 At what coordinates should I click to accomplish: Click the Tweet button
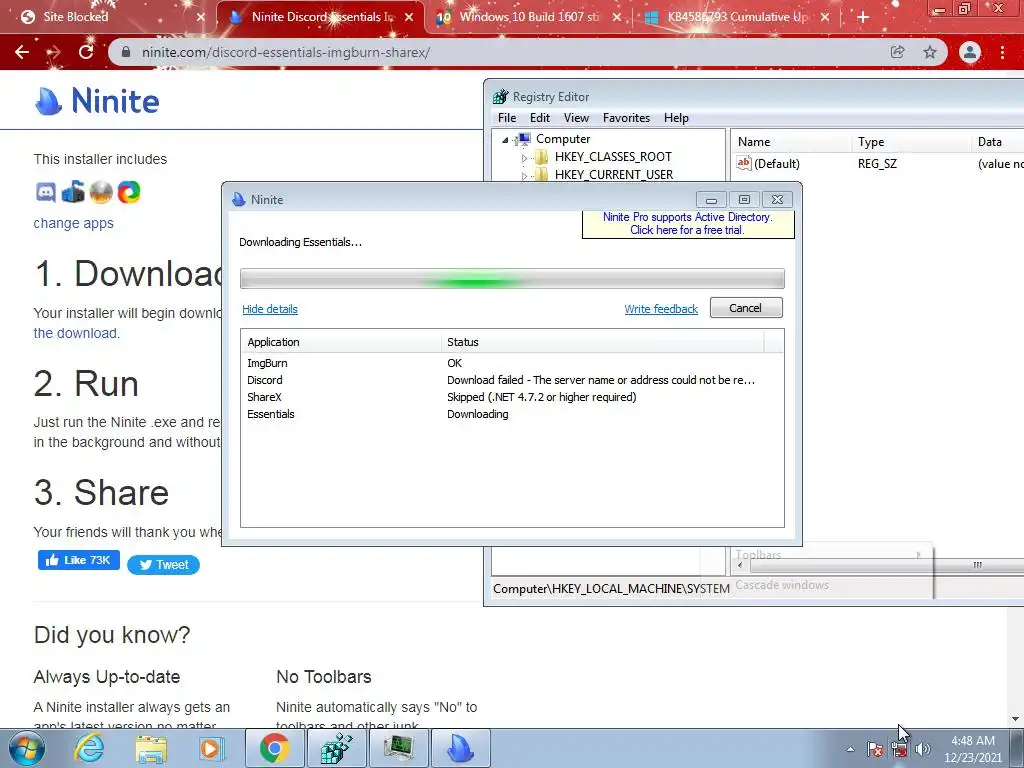pos(163,565)
